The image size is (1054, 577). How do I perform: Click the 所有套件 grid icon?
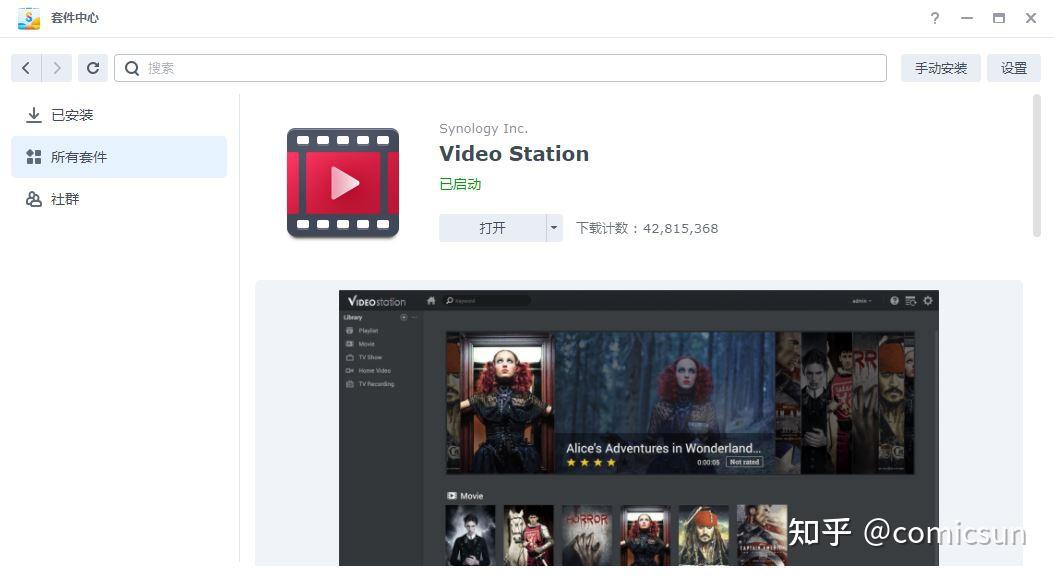click(x=34, y=157)
